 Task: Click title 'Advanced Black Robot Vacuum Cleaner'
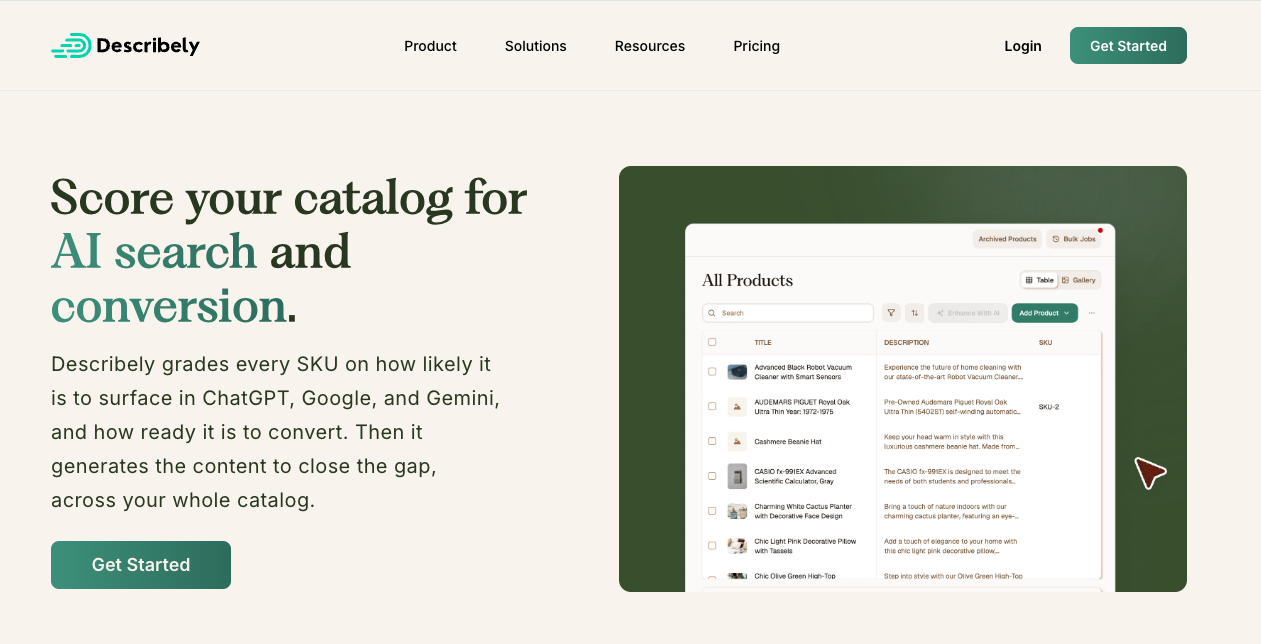(x=803, y=372)
